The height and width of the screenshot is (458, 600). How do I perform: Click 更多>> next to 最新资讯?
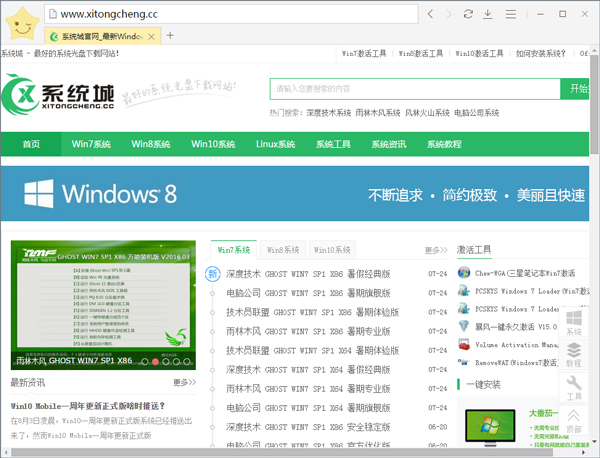184,382
